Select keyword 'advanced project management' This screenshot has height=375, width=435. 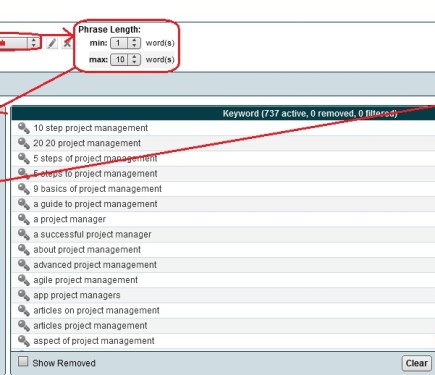point(95,265)
